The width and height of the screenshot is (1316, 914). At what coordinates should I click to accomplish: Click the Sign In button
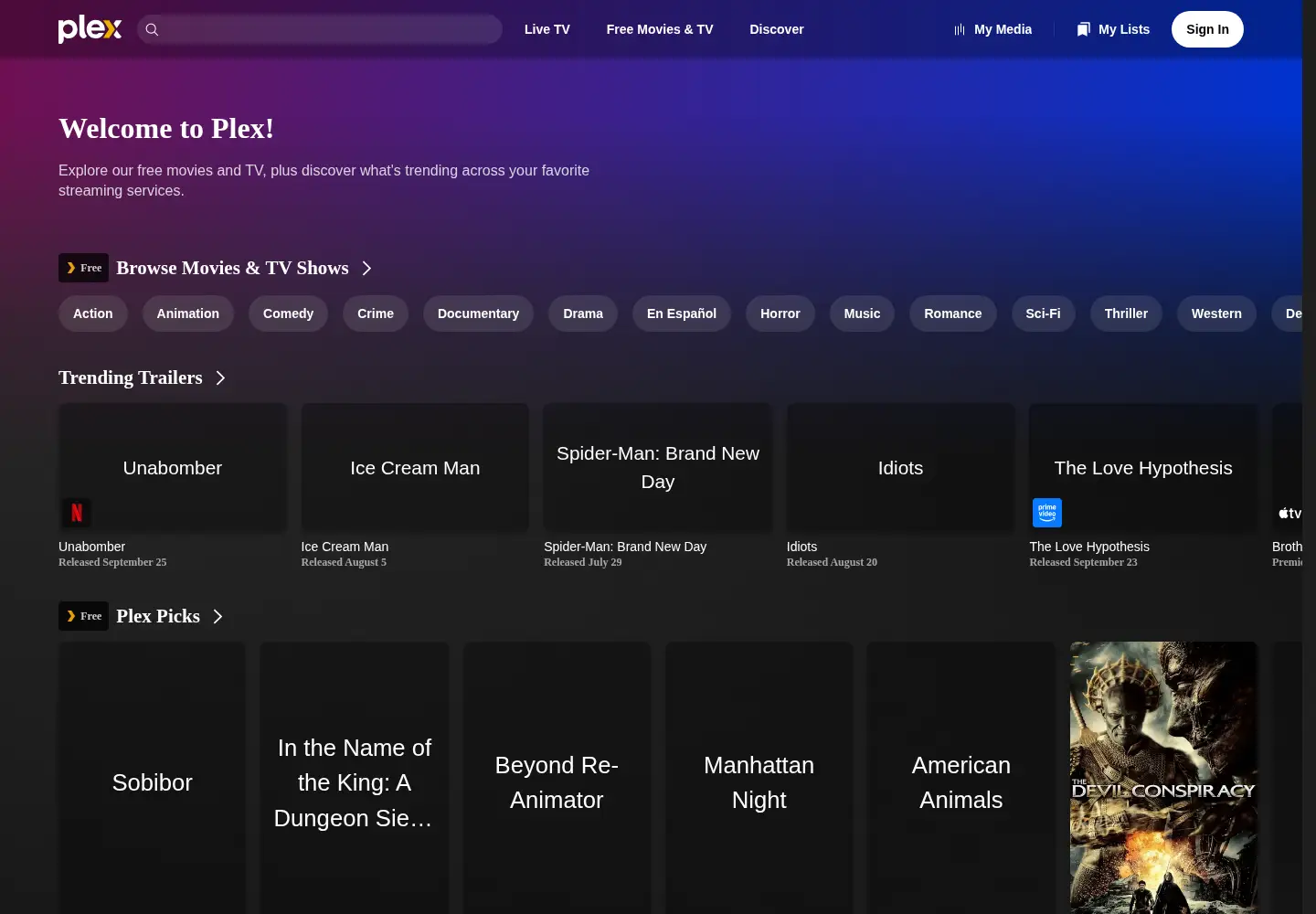point(1207,29)
